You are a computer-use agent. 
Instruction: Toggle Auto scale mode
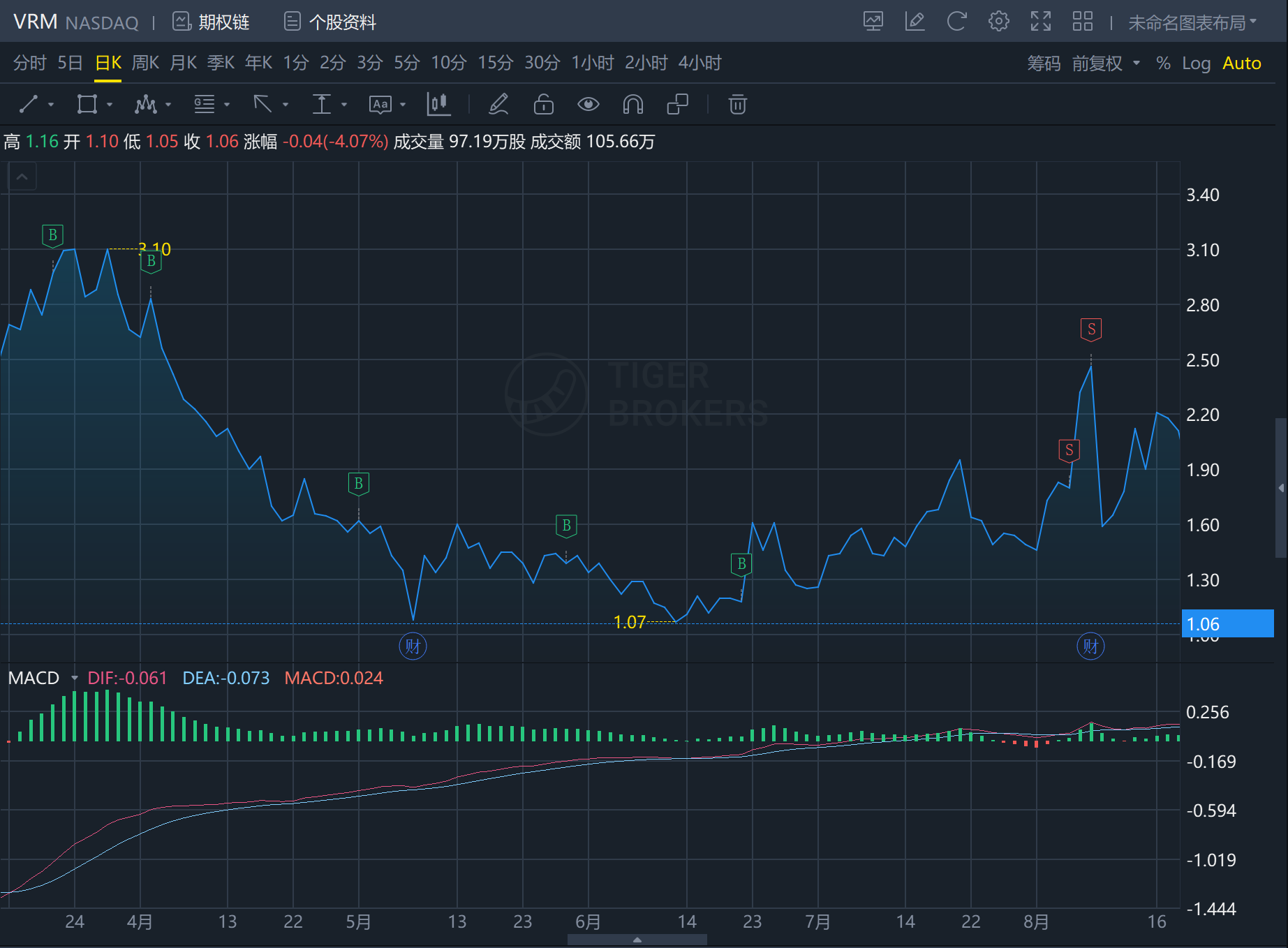point(1241,64)
